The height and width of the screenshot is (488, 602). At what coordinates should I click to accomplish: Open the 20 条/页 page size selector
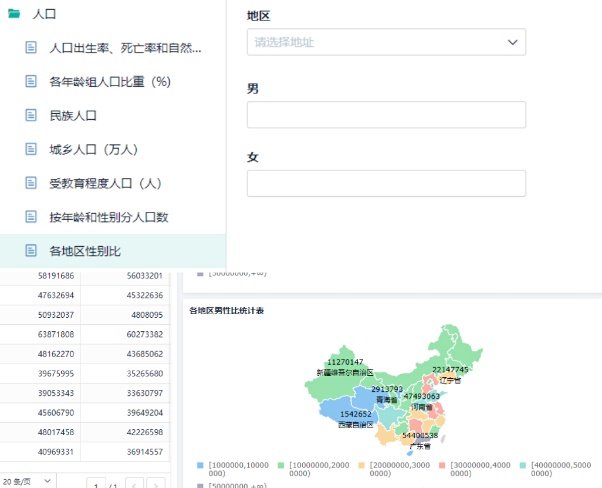[x=28, y=481]
